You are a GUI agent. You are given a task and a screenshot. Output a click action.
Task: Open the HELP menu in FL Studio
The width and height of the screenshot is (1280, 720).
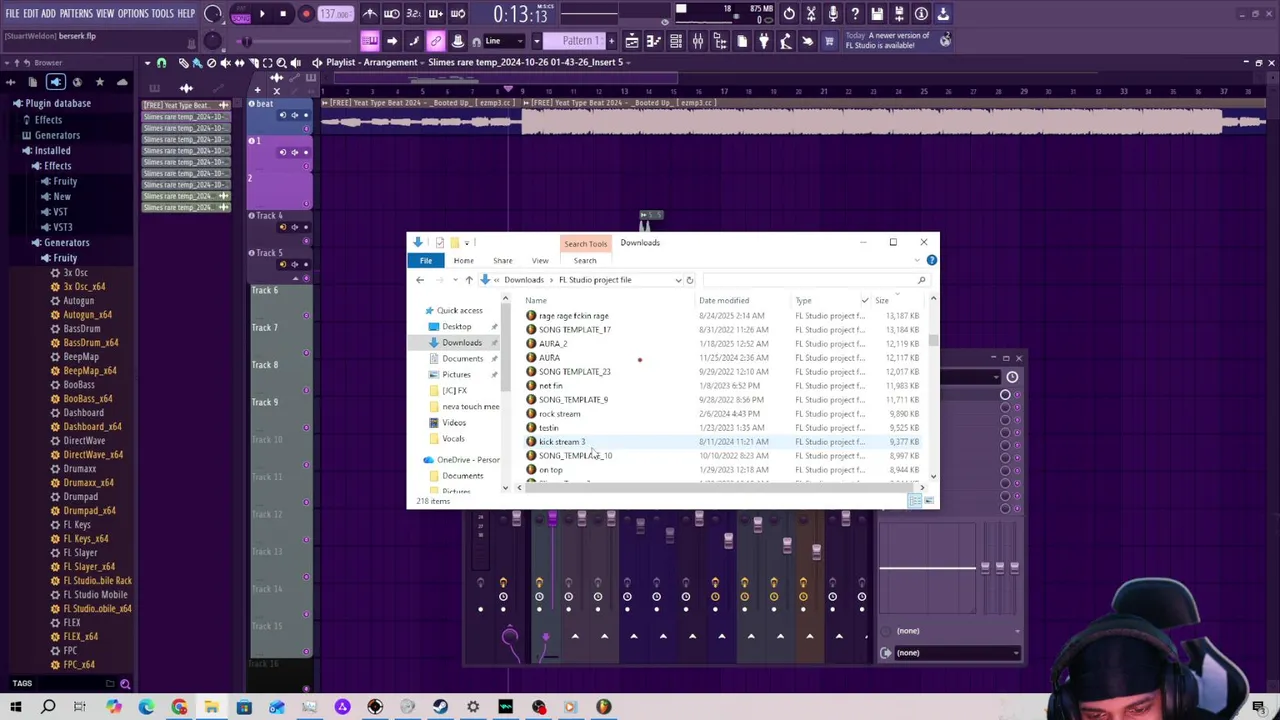click(x=186, y=14)
